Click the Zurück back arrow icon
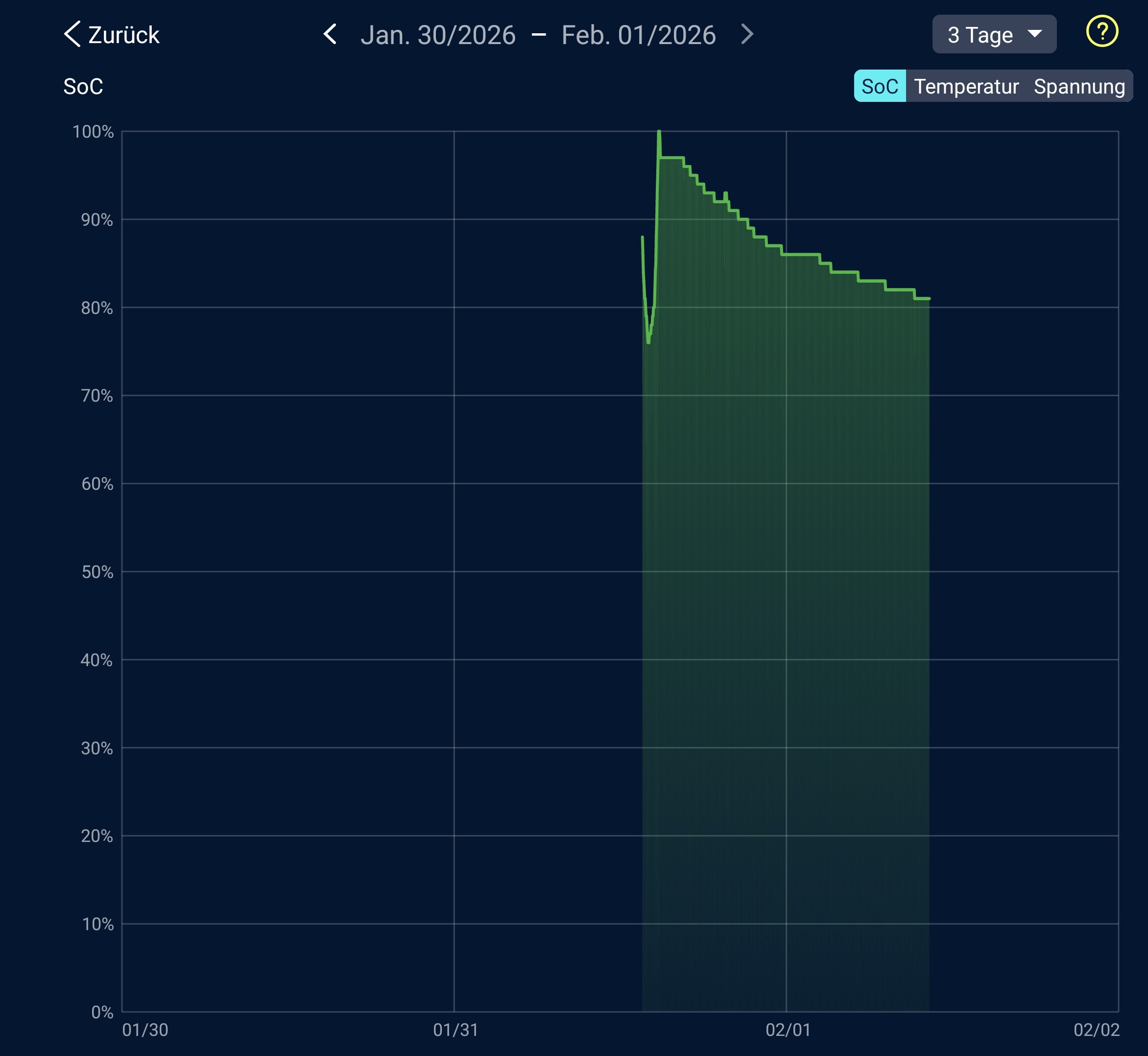 (72, 34)
